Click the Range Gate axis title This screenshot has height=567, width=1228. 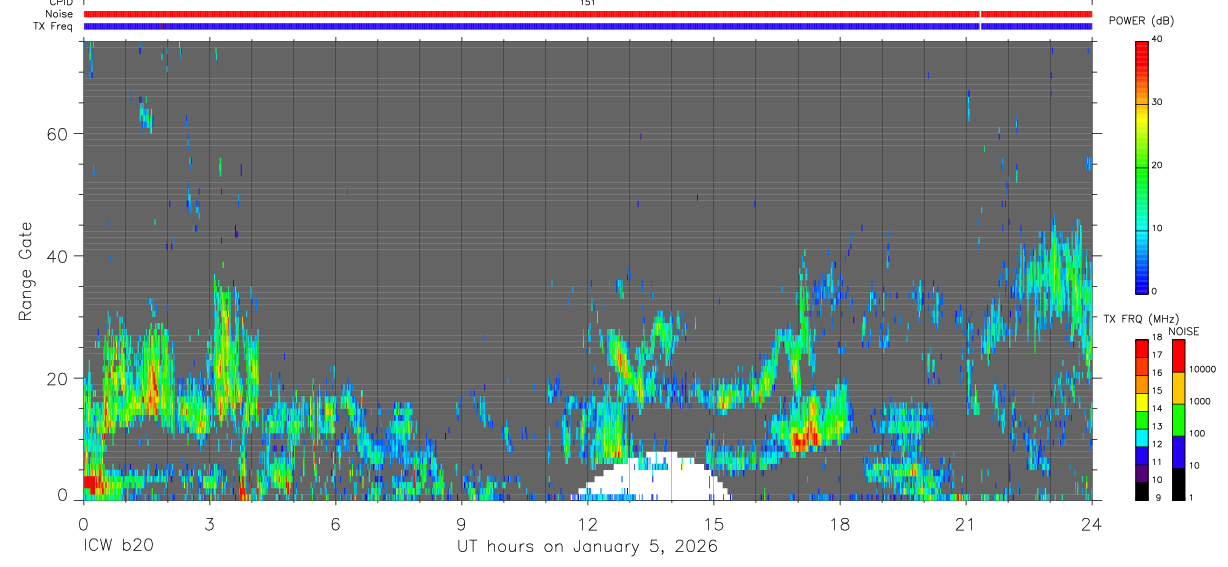[26, 271]
